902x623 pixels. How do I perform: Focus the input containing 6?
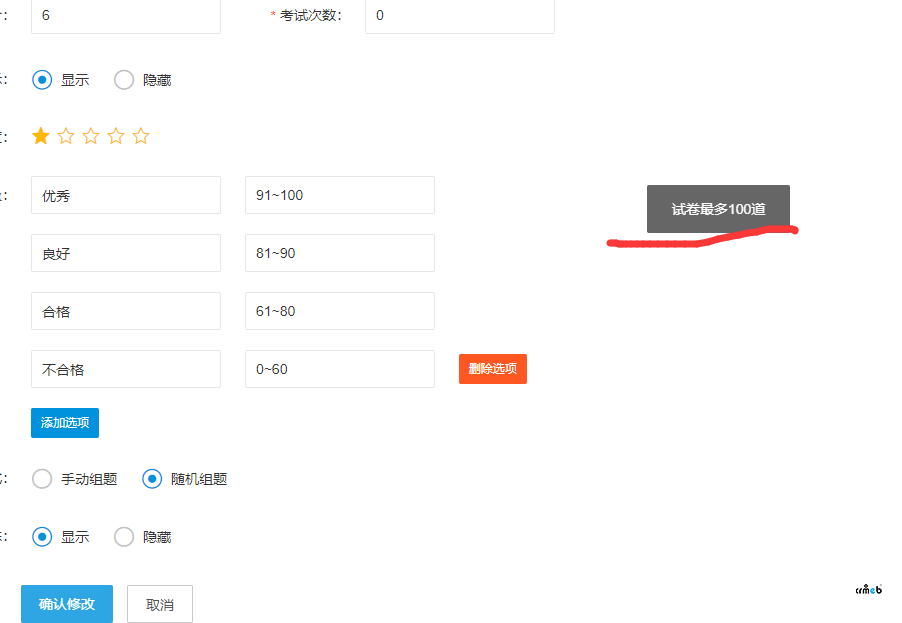point(126,16)
